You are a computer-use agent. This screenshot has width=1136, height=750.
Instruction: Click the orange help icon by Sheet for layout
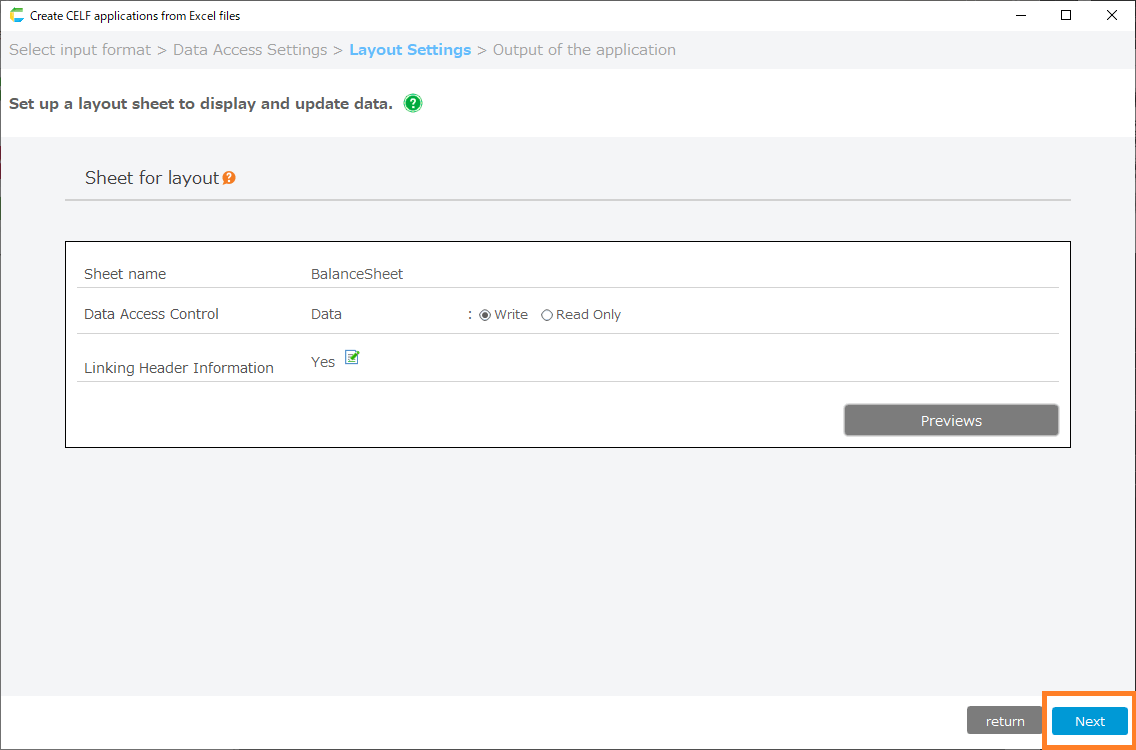pos(229,178)
